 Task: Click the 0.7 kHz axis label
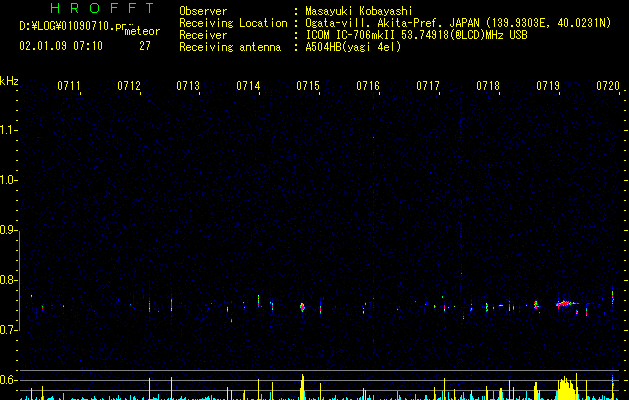[x=8, y=330]
